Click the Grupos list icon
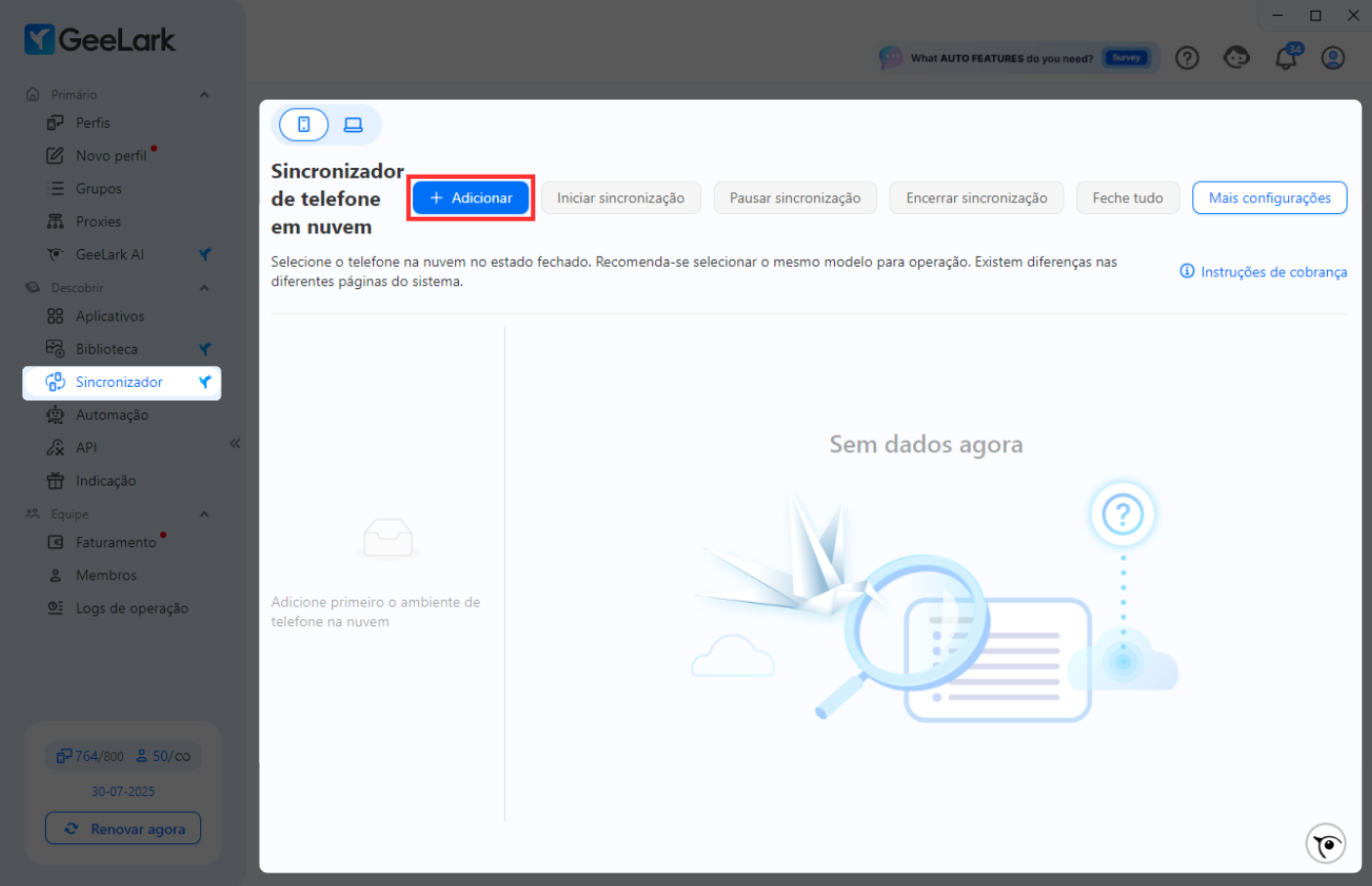The image size is (1372, 886). pos(56,189)
